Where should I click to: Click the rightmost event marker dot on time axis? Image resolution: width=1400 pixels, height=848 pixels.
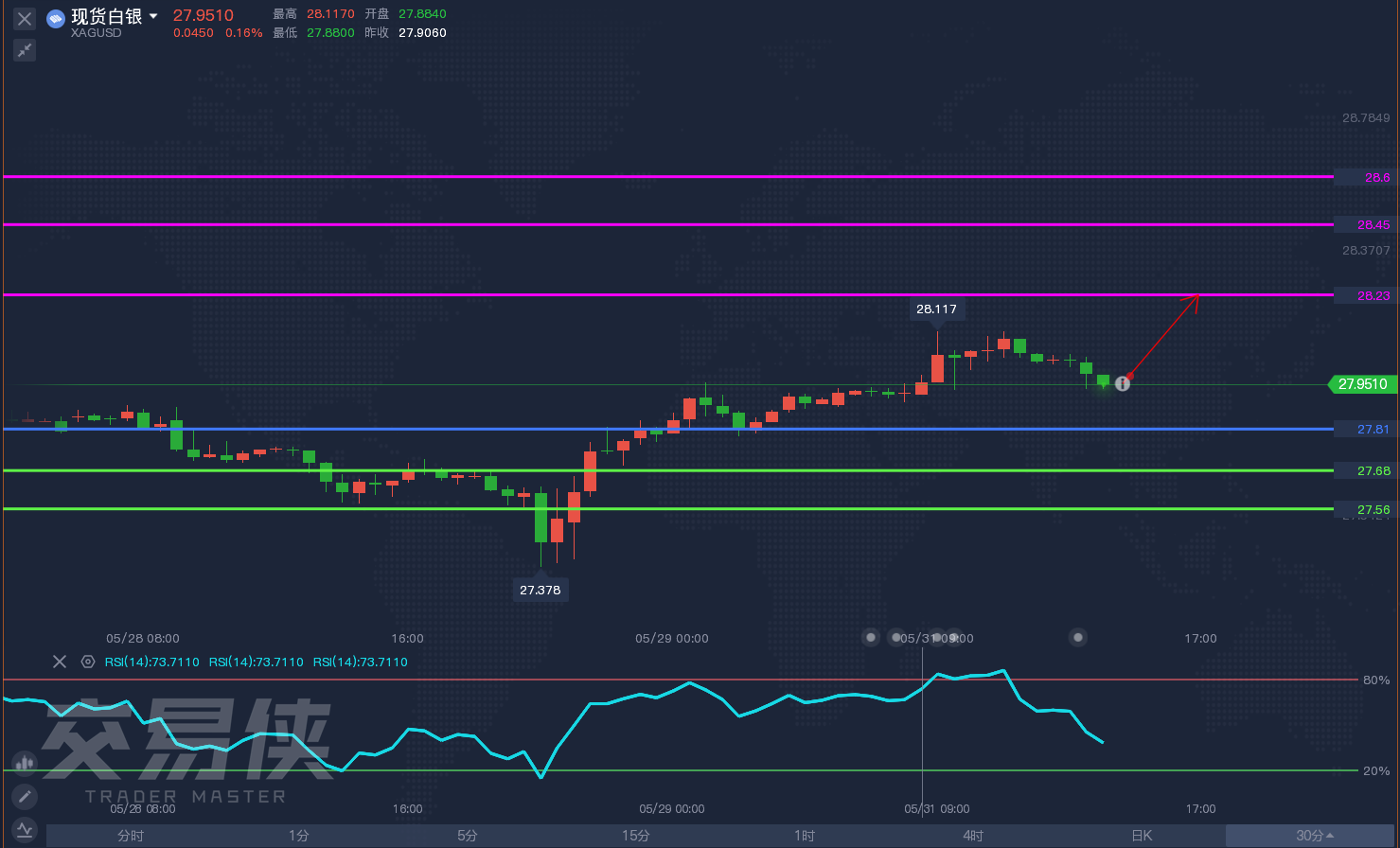1078,638
